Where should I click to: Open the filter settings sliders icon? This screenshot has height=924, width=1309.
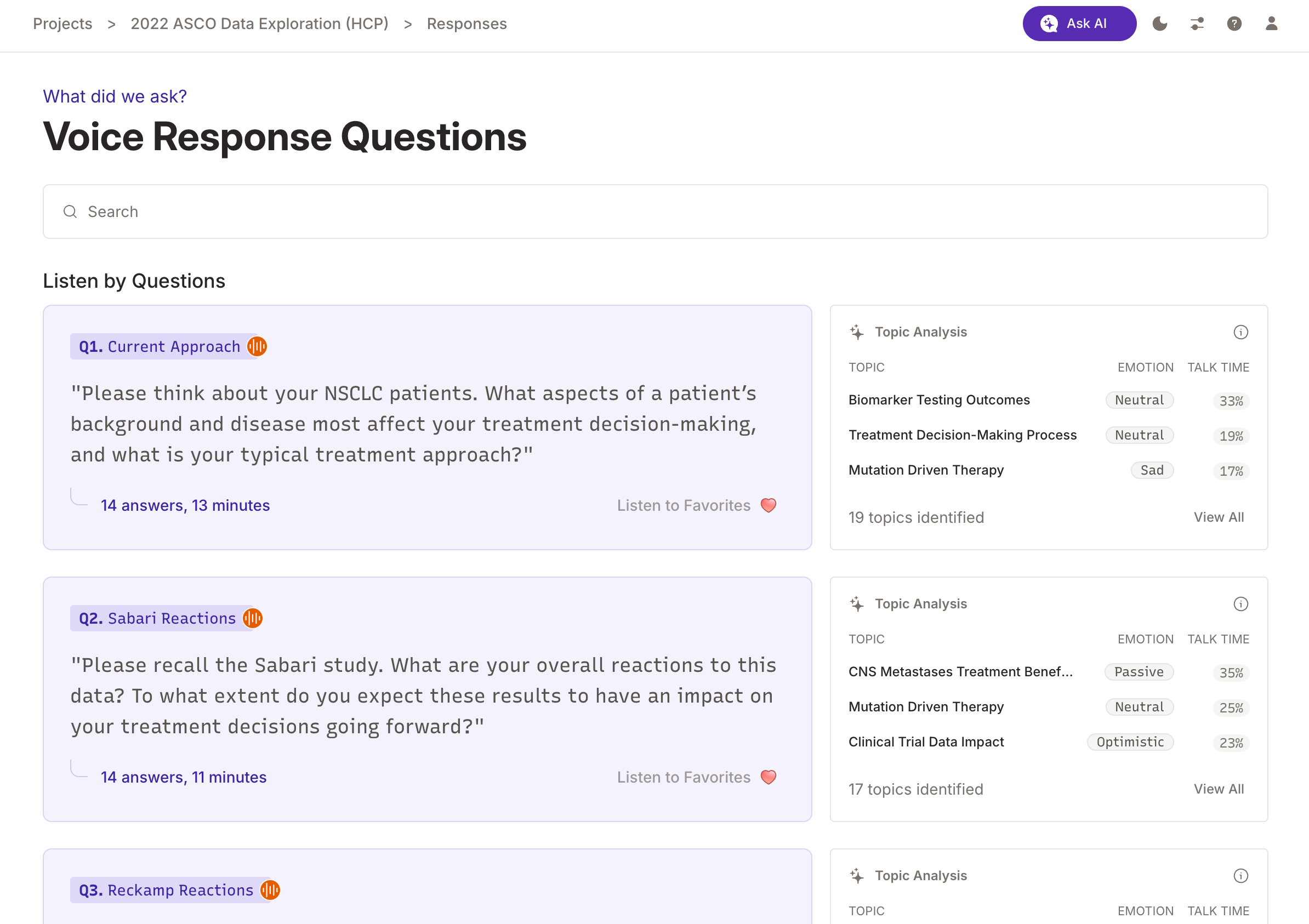(1197, 24)
